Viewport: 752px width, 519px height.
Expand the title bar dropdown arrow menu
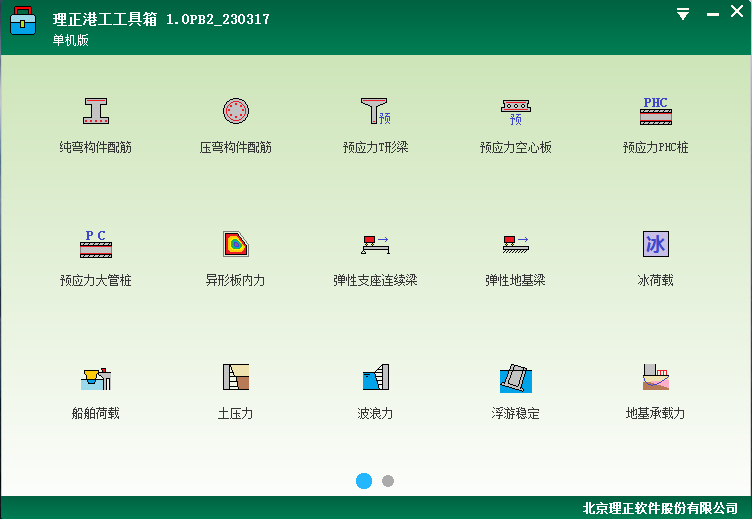point(683,14)
